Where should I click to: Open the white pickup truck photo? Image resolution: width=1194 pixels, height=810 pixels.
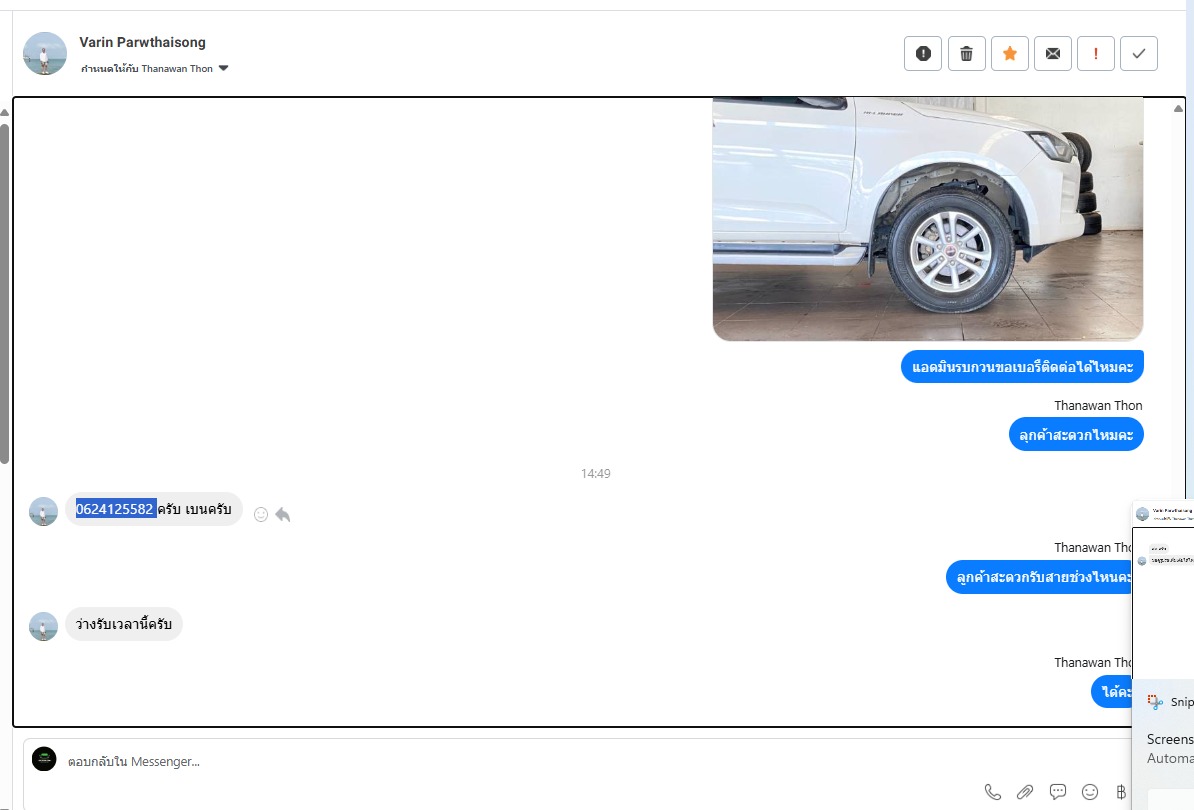tap(927, 219)
